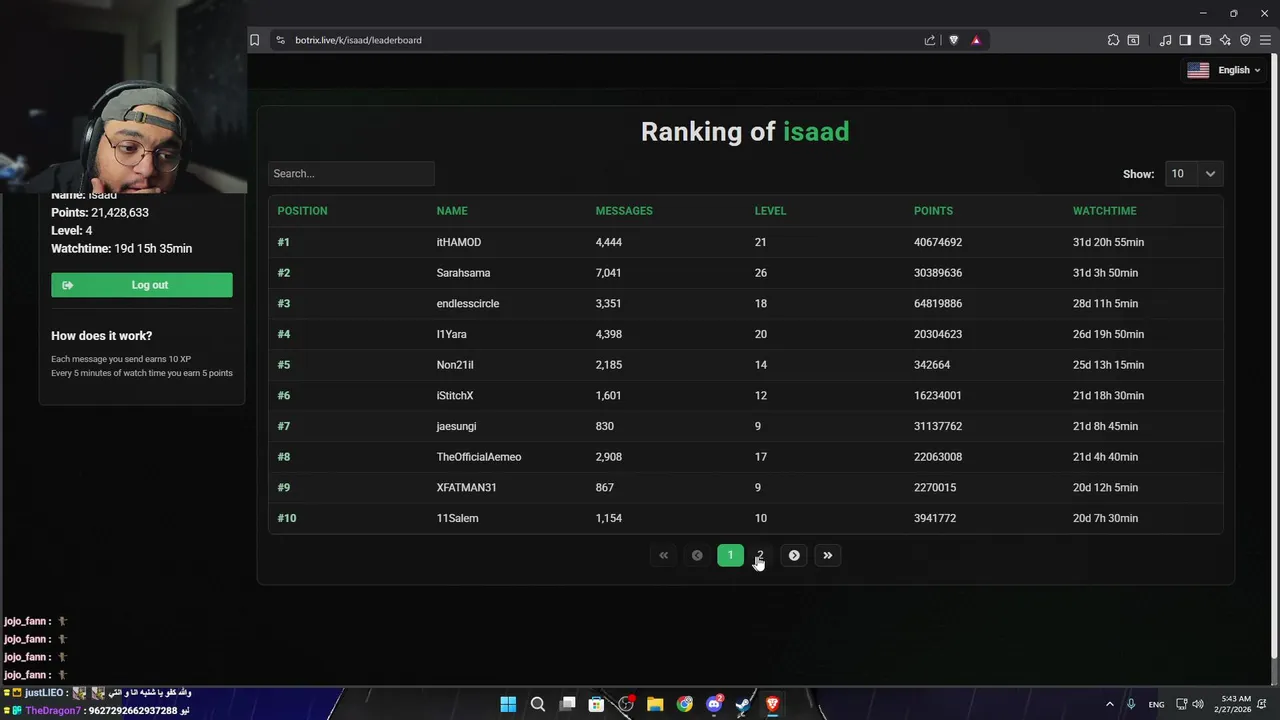
Task: Click the first page double-arrow button
Action: point(663,555)
